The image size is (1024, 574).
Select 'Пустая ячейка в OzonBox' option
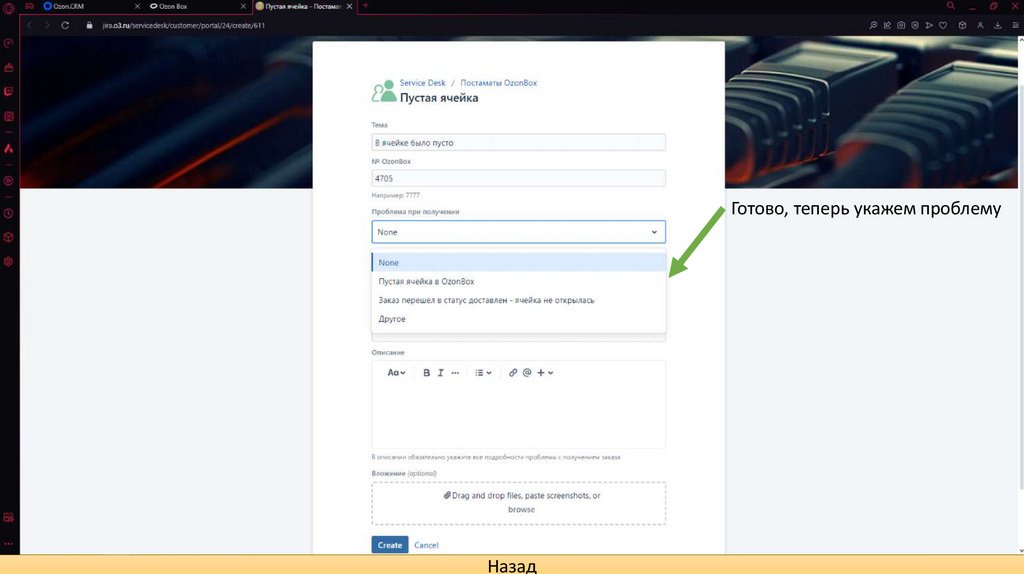coord(519,281)
